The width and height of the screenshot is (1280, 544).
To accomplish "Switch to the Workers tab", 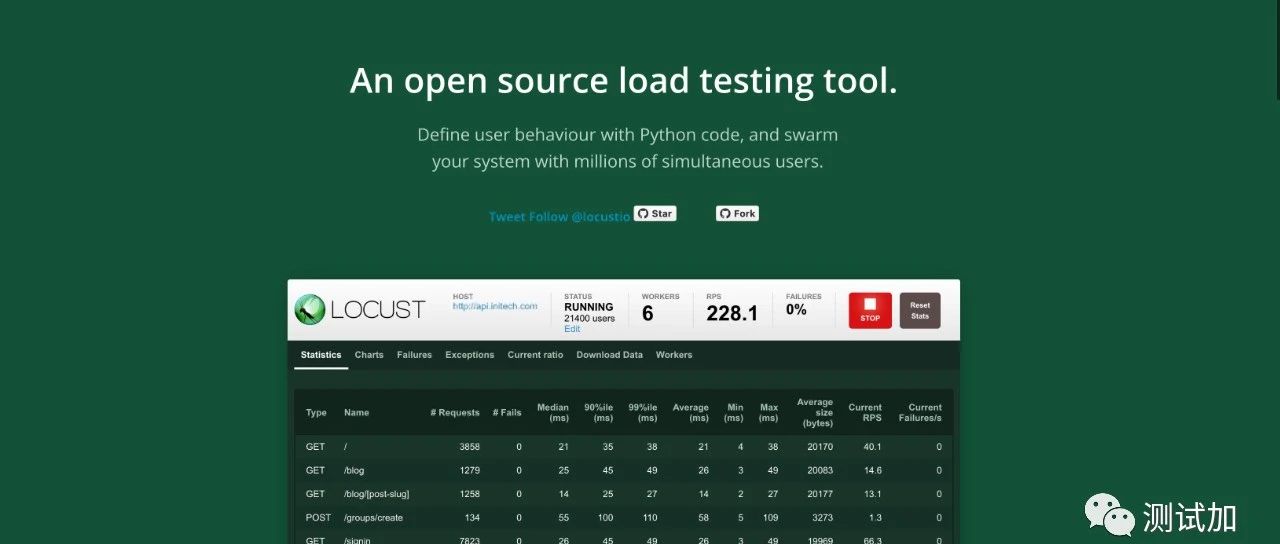I will click(x=674, y=355).
